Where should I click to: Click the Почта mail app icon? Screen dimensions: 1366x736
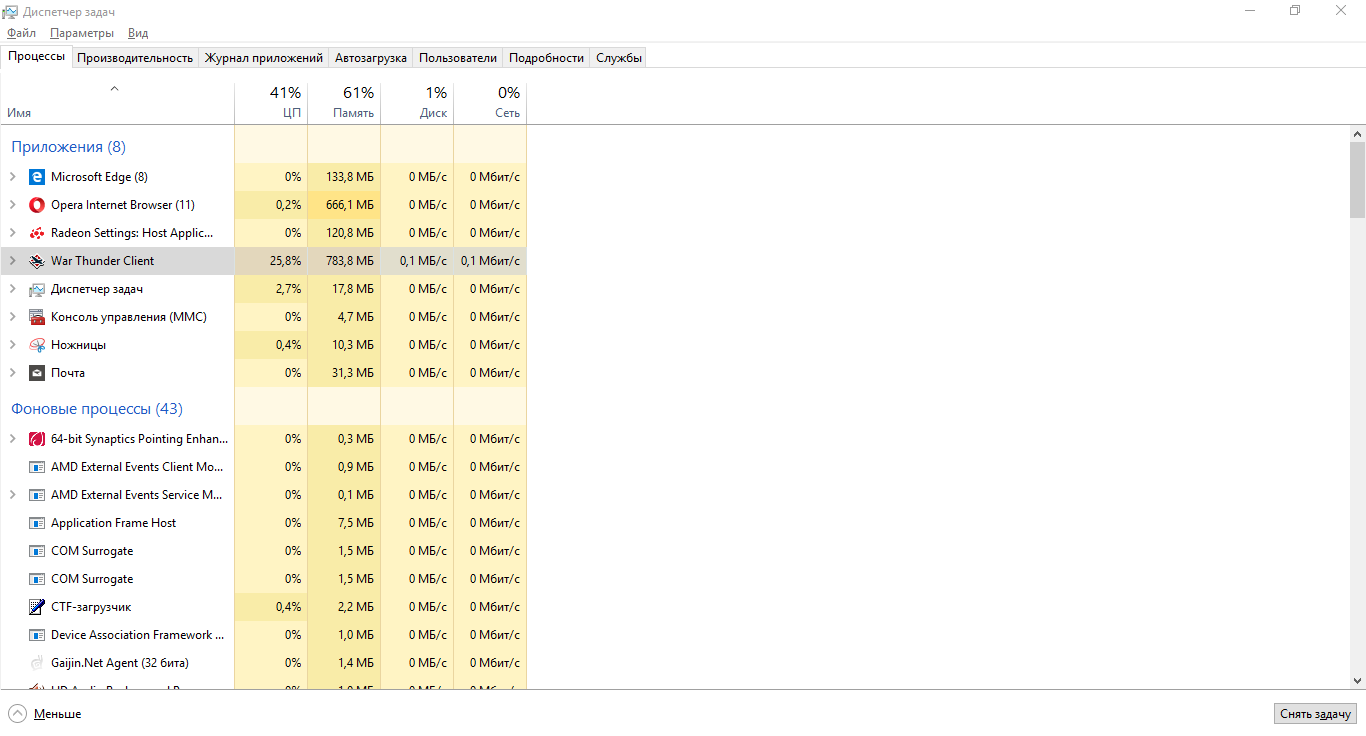tap(37, 373)
